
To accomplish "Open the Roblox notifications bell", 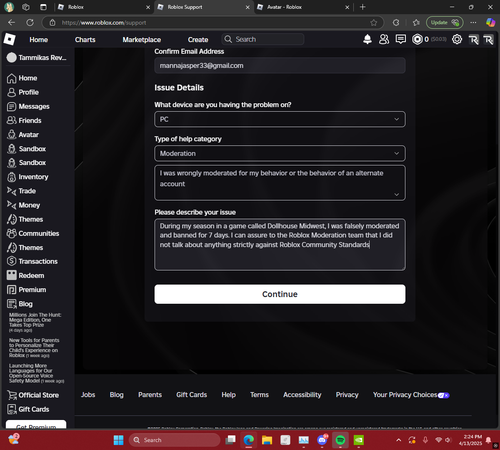I will [x=367, y=39].
